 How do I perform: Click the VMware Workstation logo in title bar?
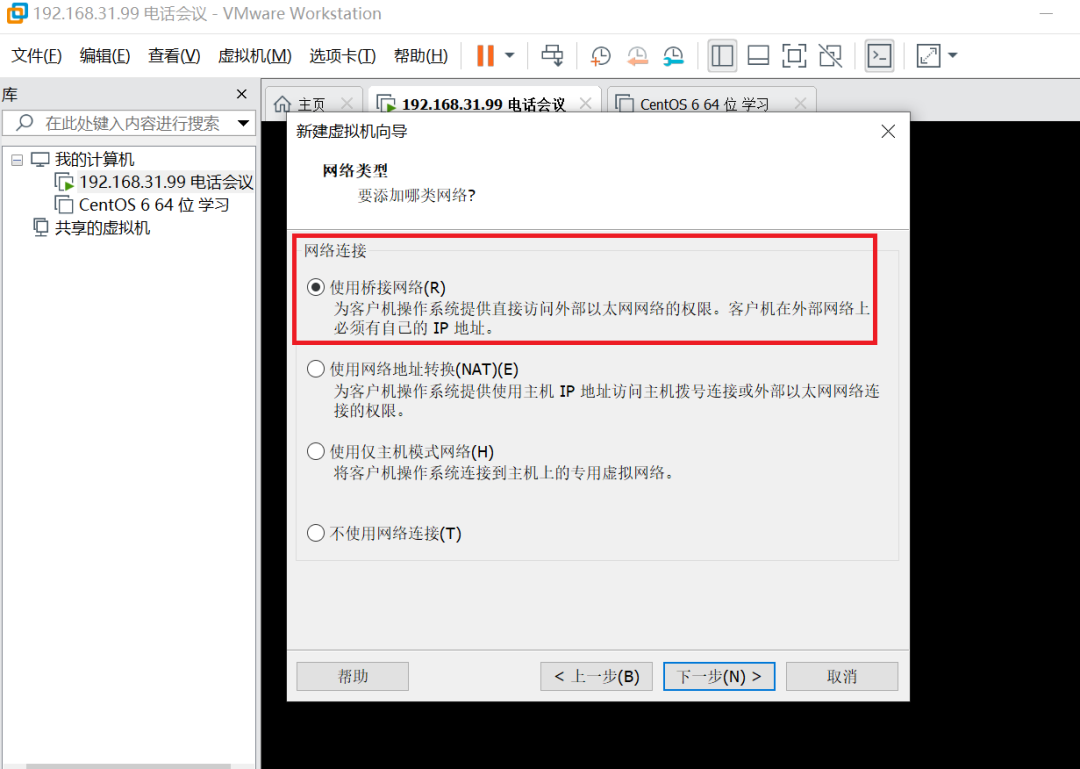16,13
